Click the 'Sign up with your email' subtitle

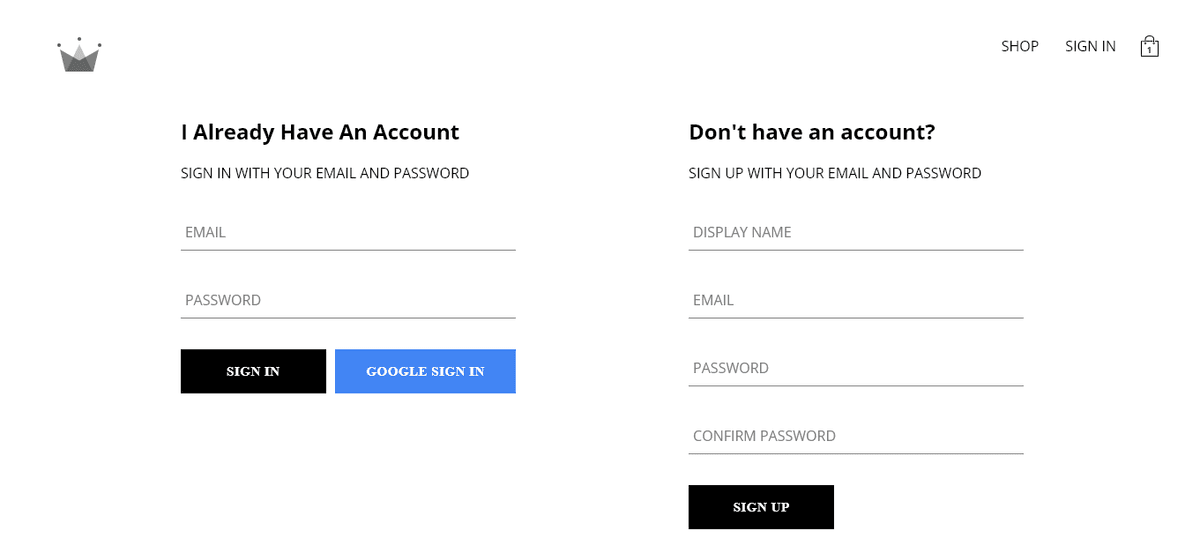coord(834,173)
